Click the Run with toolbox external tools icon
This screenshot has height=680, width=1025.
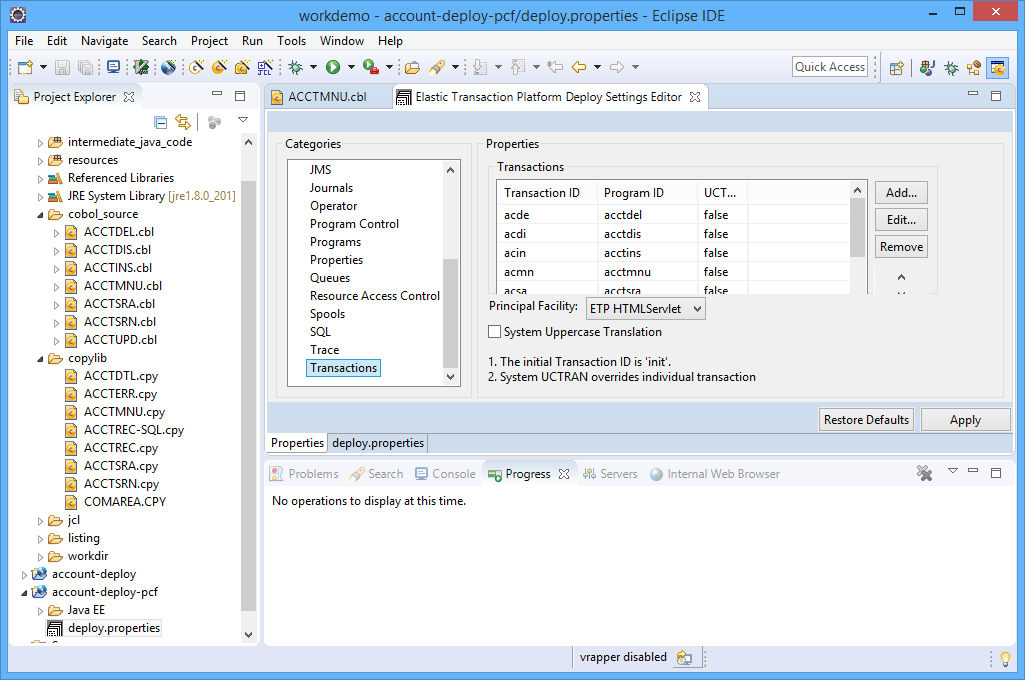371,67
